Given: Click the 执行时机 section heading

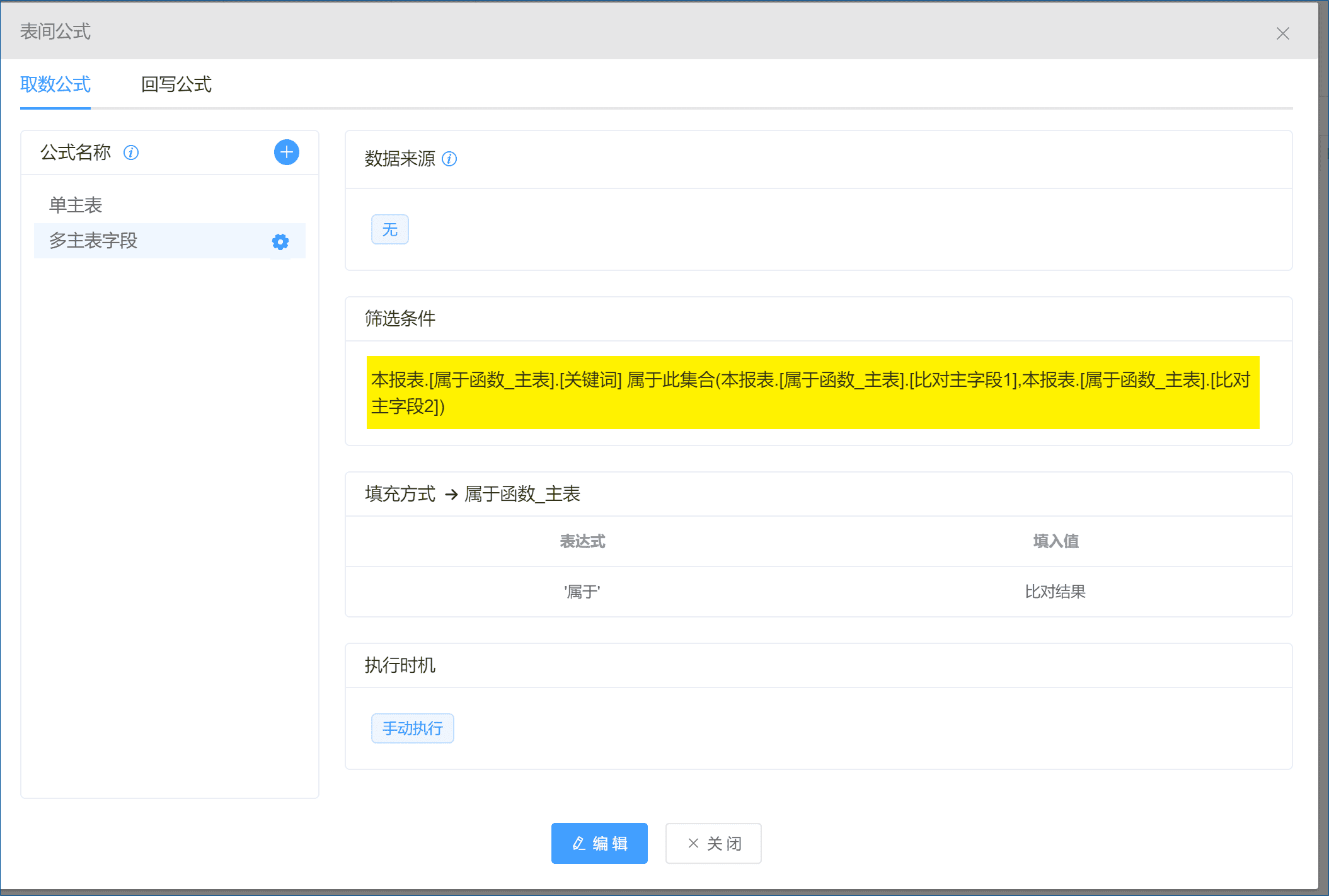Looking at the screenshot, I should 400,665.
